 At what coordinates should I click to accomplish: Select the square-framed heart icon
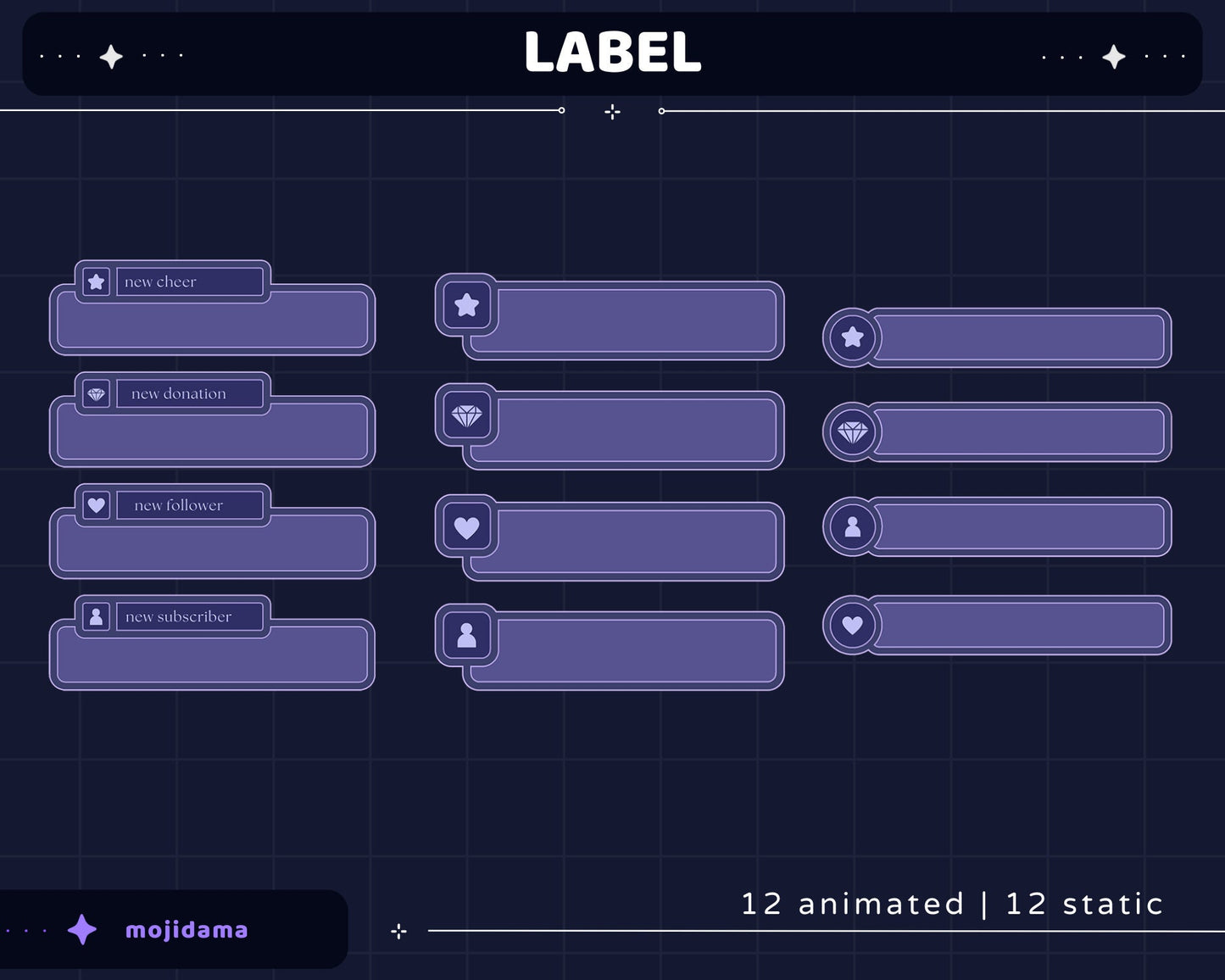click(466, 527)
